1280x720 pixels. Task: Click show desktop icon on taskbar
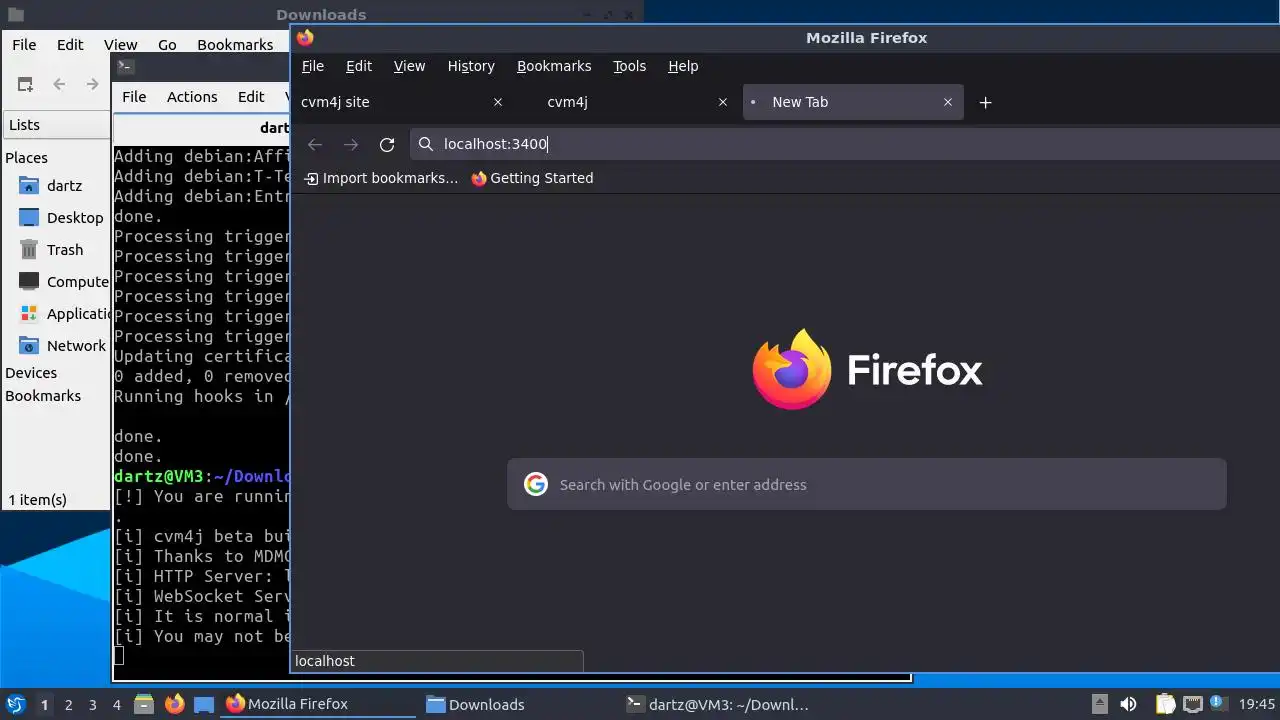pyautogui.click(x=204, y=704)
